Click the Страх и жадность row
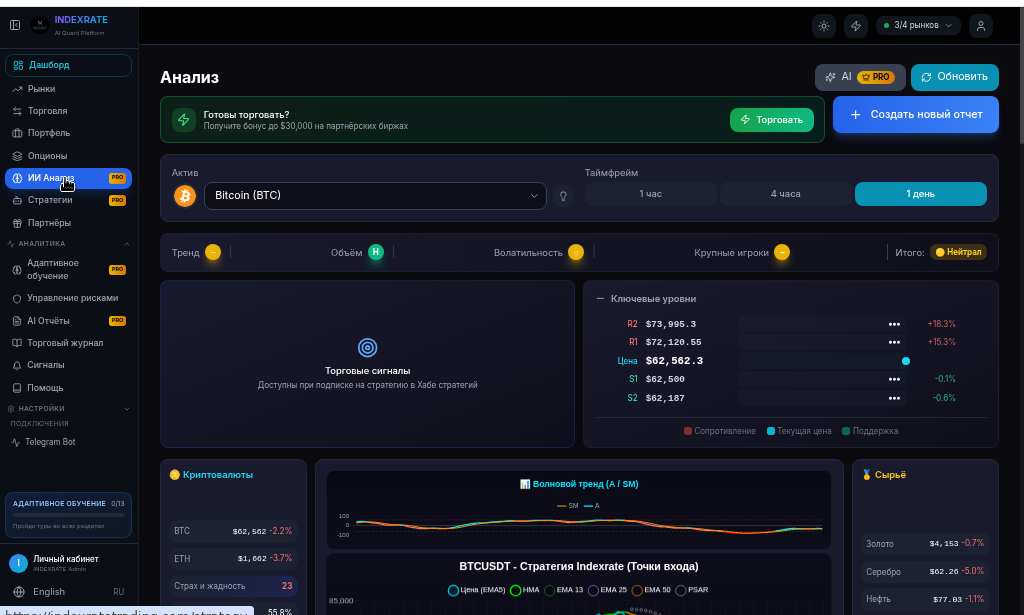Image resolution: width=1024 pixels, height=615 pixels. (x=233, y=586)
